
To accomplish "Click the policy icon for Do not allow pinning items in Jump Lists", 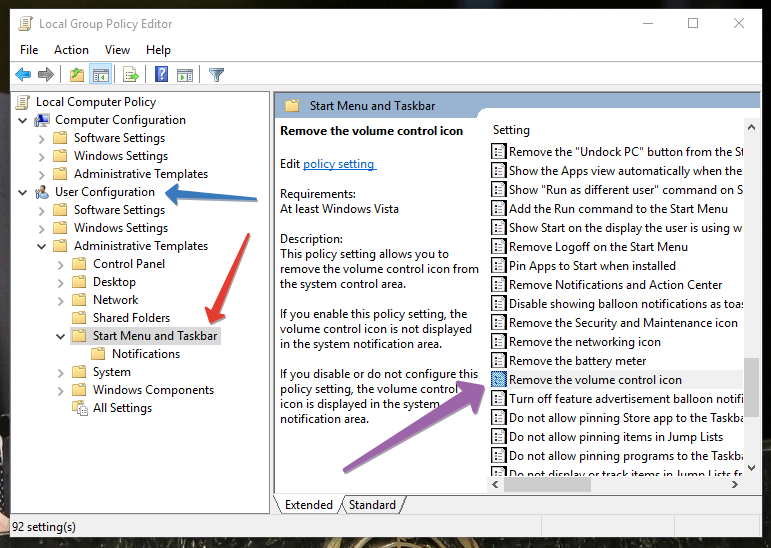I will 499,437.
